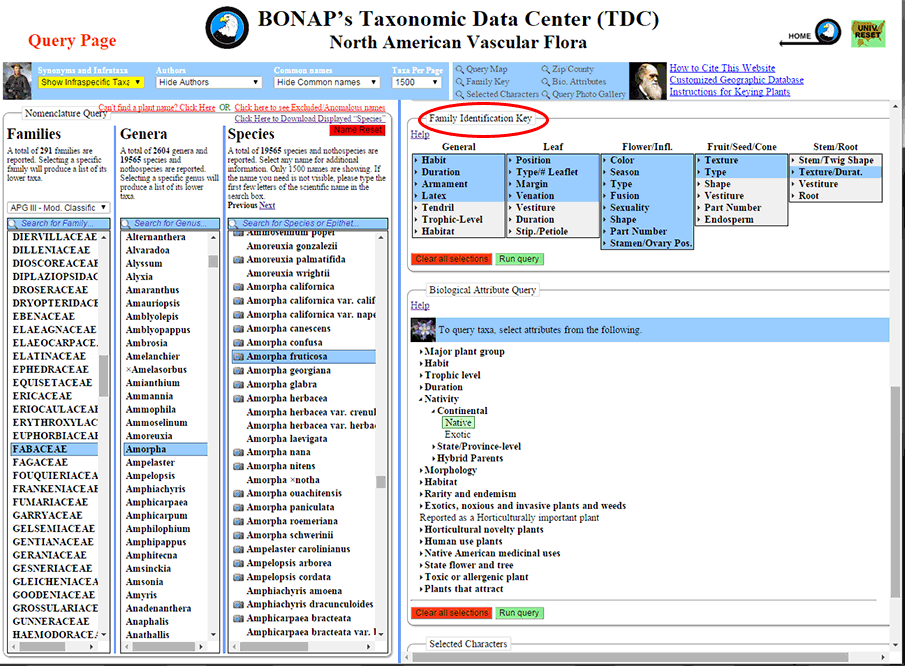Screen dimensions: 905x666
Task: Click the Linnaeus portrait thumbnail
Action: [x=17, y=81]
